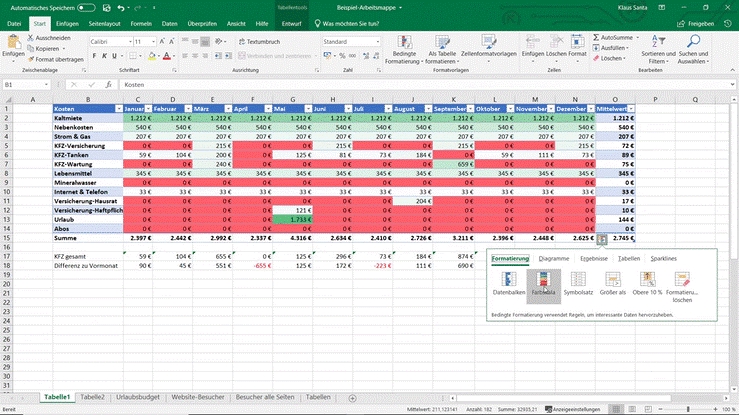Select the Urlaub row label cell
739x415 pixels.
coord(88,220)
